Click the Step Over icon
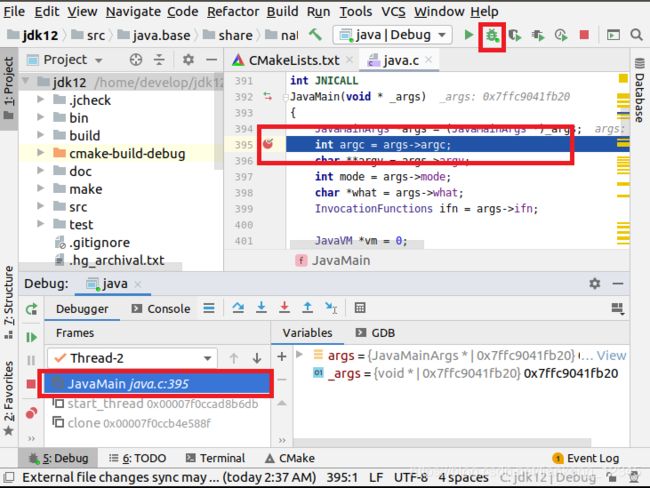650x488 pixels. pos(238,308)
